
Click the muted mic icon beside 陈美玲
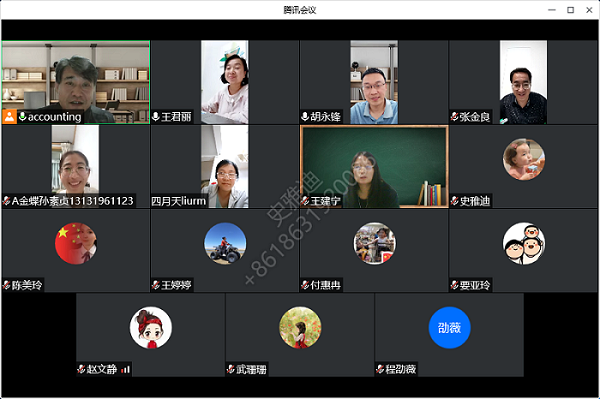pos(7,285)
